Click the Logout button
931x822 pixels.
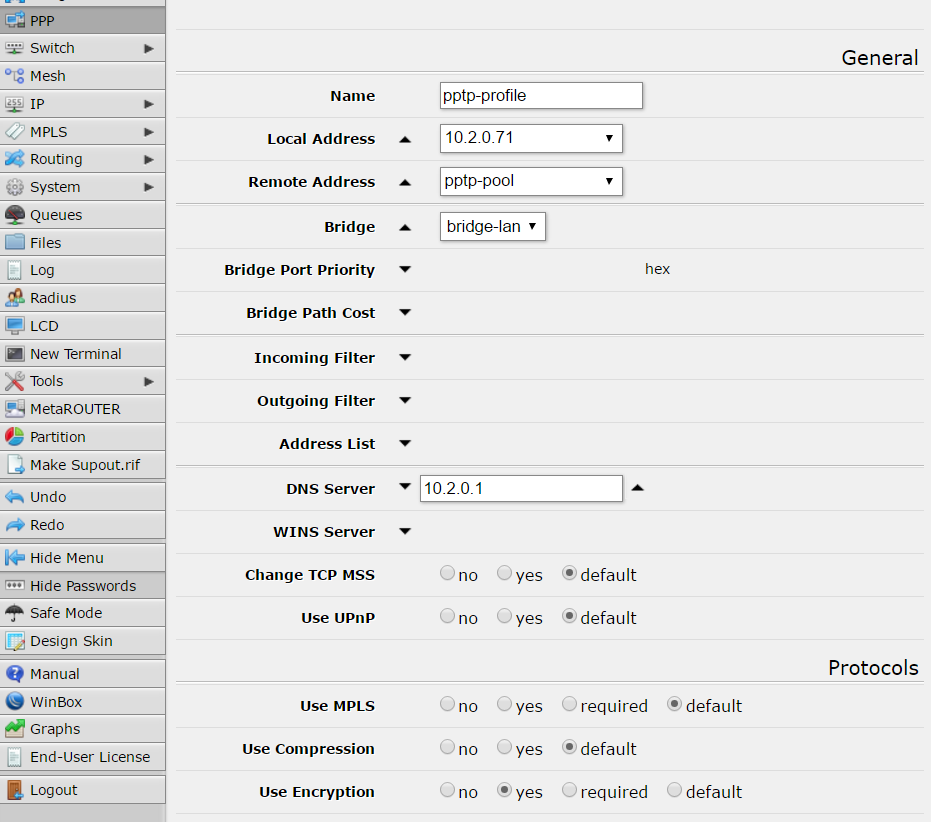coord(83,790)
